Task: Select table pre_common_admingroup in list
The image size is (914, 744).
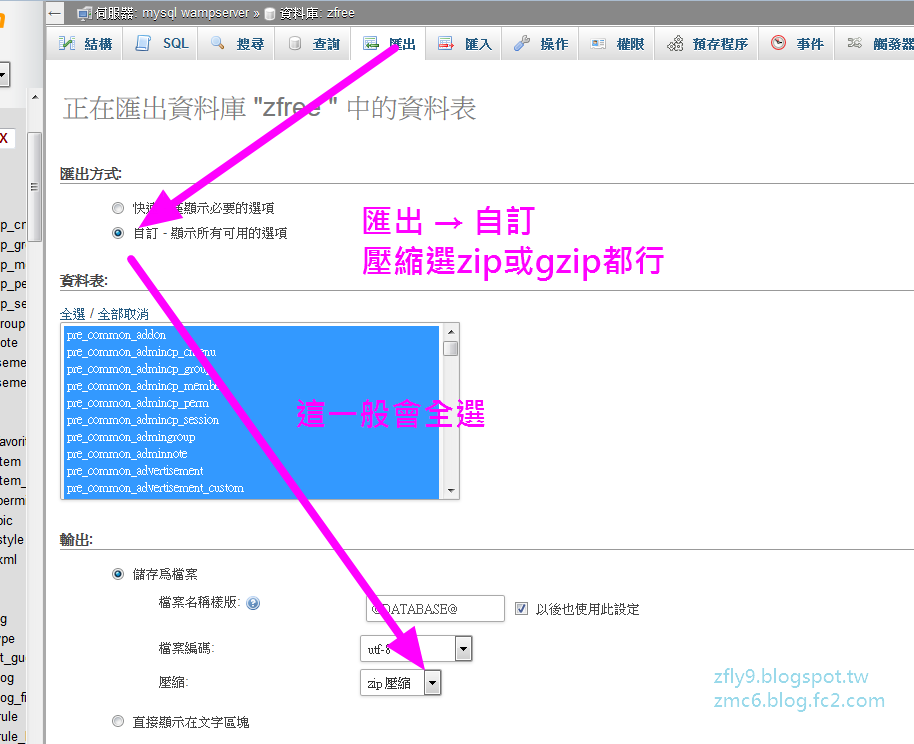Action: (x=251, y=437)
